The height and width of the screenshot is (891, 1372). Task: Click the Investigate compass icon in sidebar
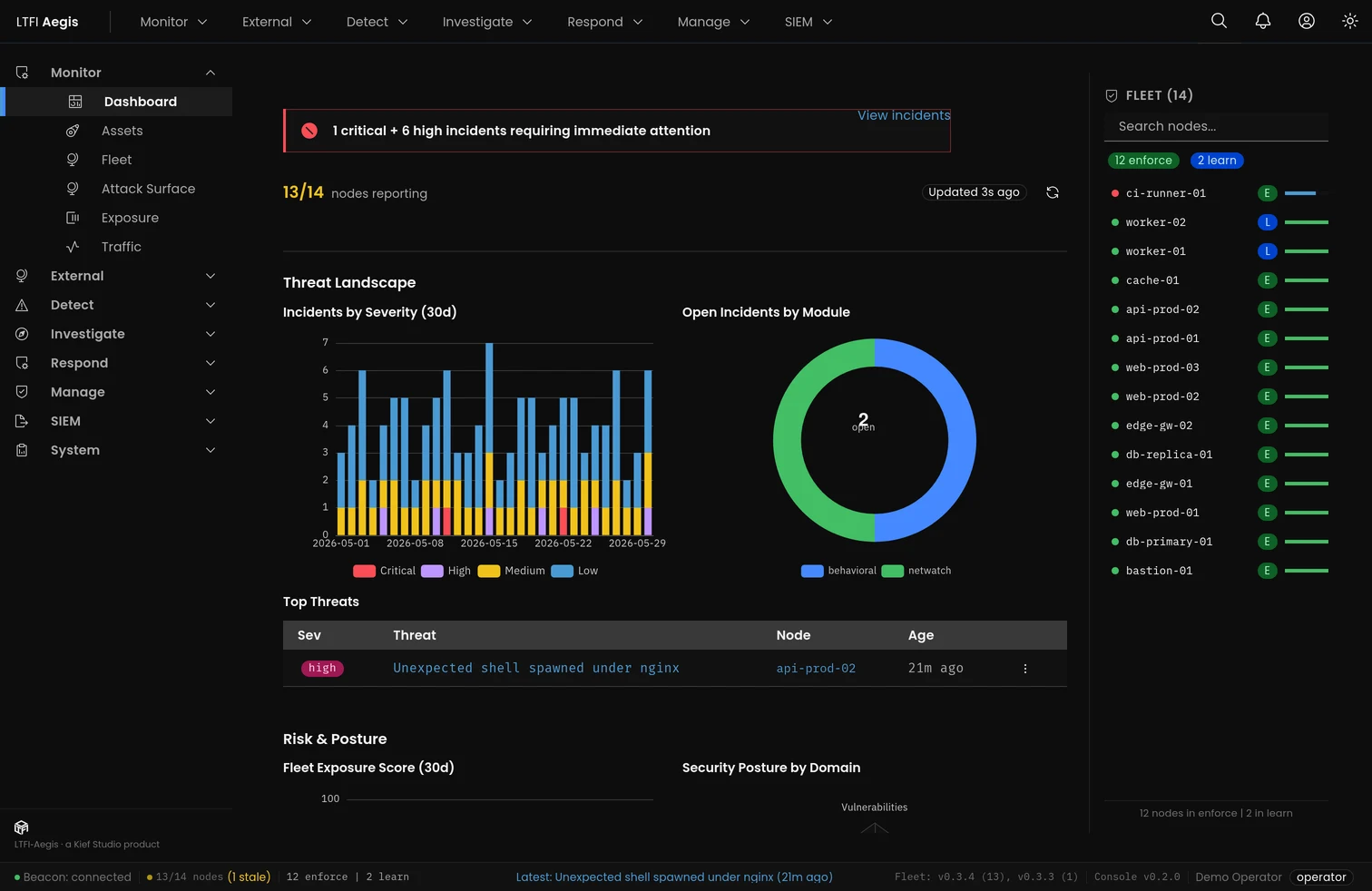pos(22,334)
